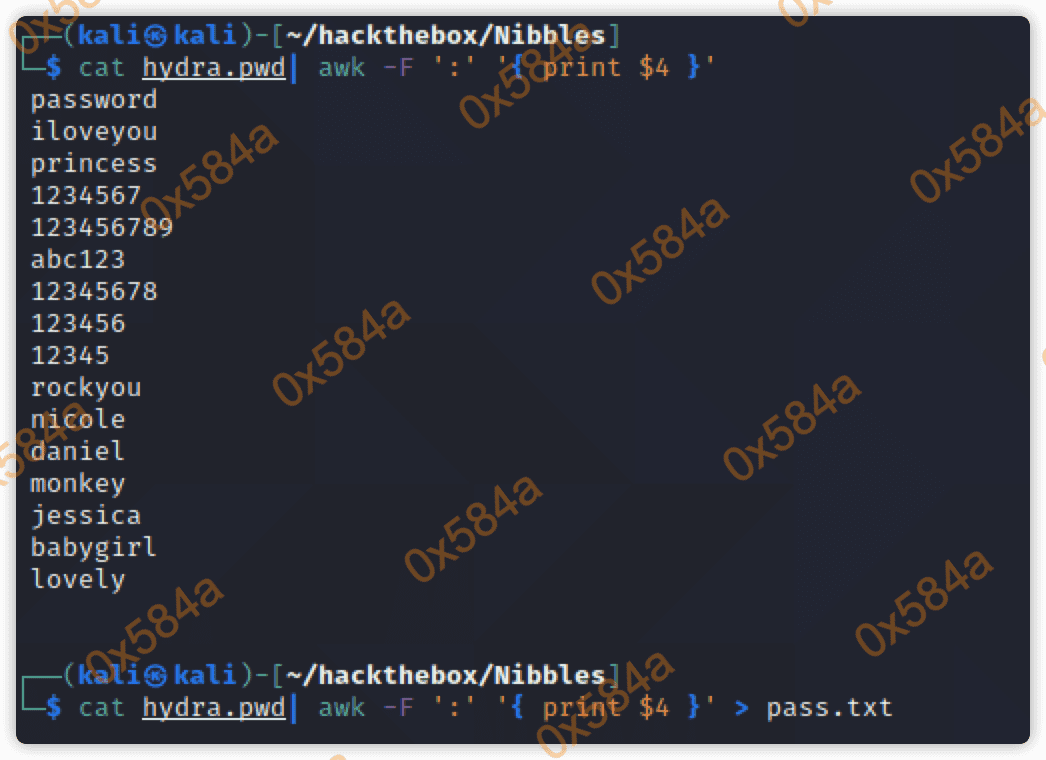This screenshot has width=1046, height=760.
Task: Select the output line 'iloveyou'
Action: point(94,131)
